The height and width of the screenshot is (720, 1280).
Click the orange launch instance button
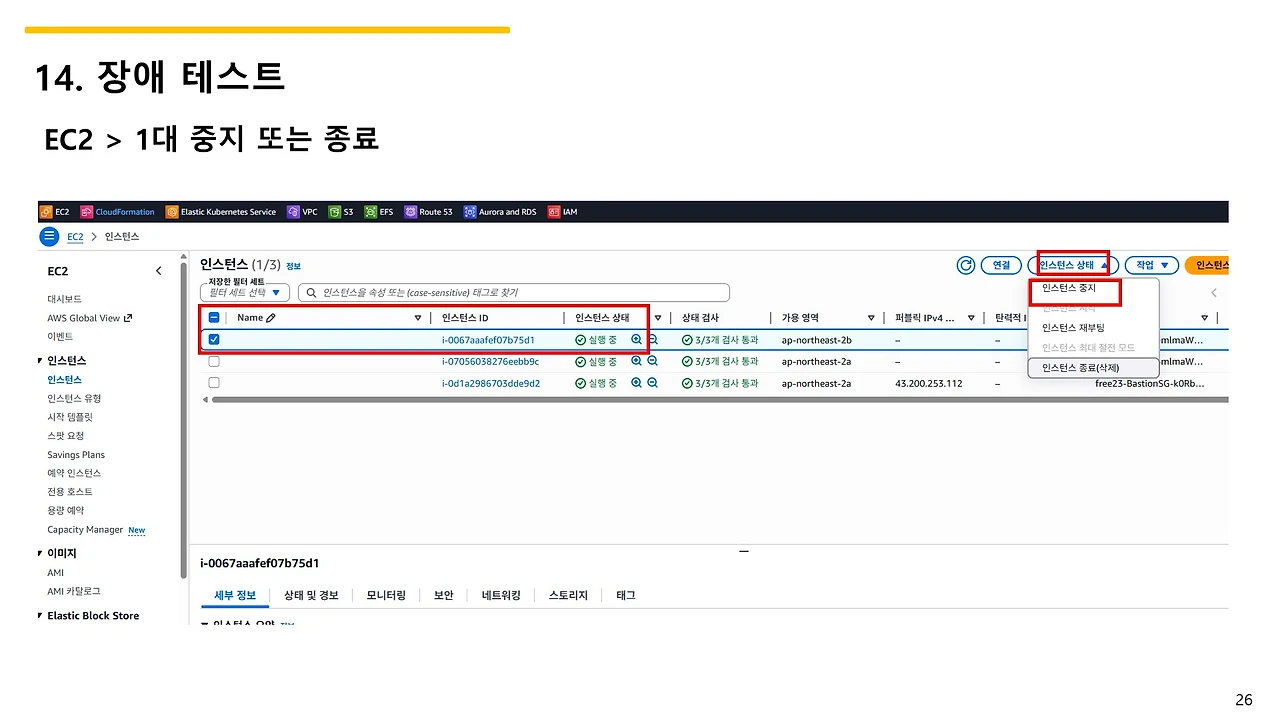pos(1207,265)
